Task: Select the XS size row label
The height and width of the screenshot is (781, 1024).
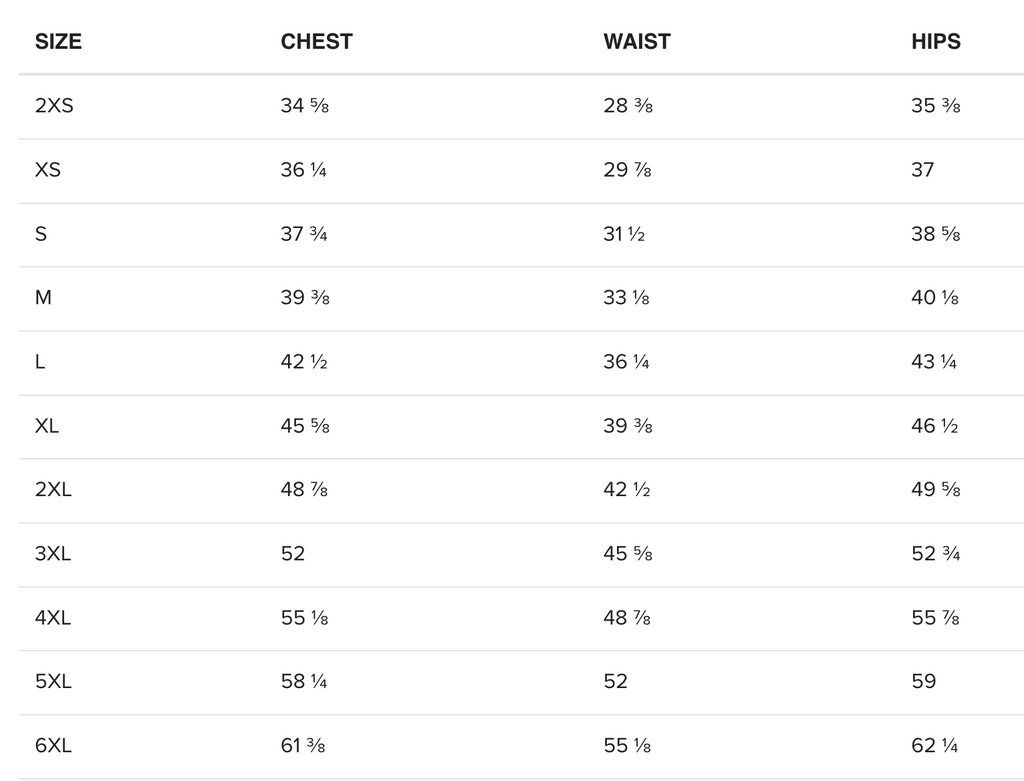Action: (48, 170)
